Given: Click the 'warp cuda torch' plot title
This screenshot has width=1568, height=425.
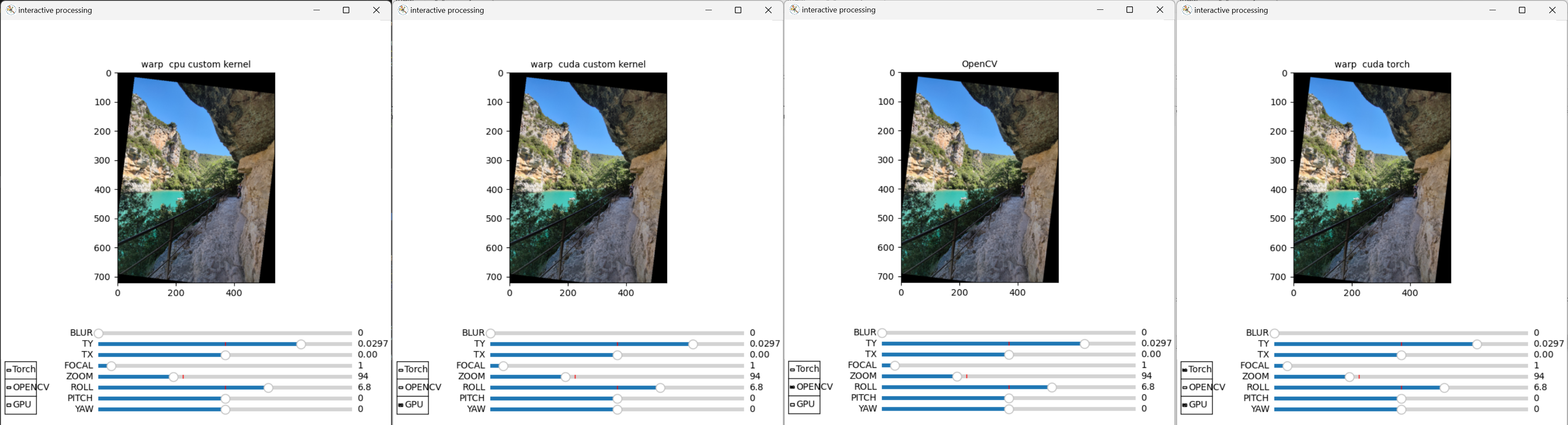Looking at the screenshot, I should pos(1372,64).
